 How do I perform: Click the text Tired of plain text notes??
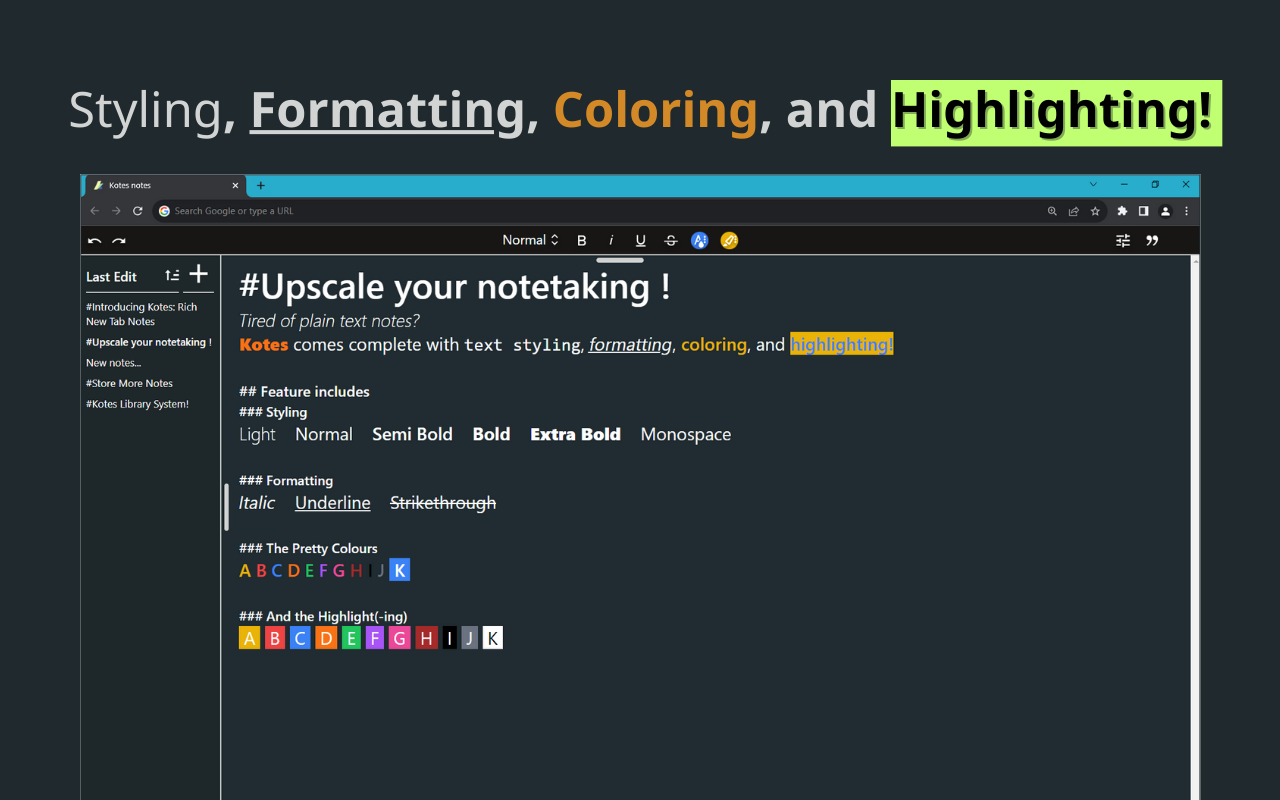click(329, 321)
